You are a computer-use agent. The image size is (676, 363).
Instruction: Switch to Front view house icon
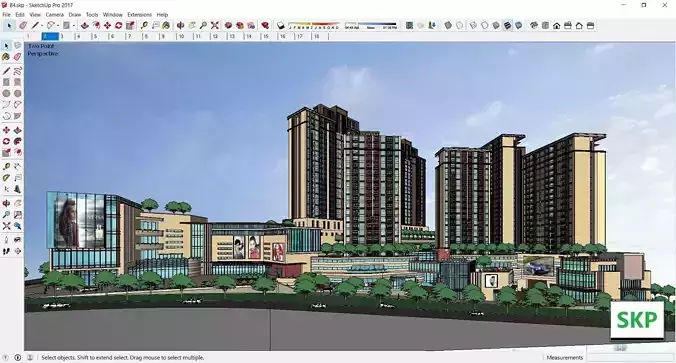pyautogui.click(x=557, y=25)
